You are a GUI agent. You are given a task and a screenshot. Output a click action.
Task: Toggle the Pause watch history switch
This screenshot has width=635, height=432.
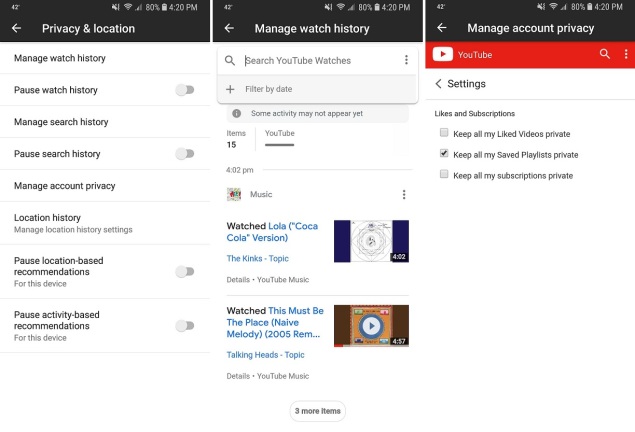pyautogui.click(x=185, y=90)
